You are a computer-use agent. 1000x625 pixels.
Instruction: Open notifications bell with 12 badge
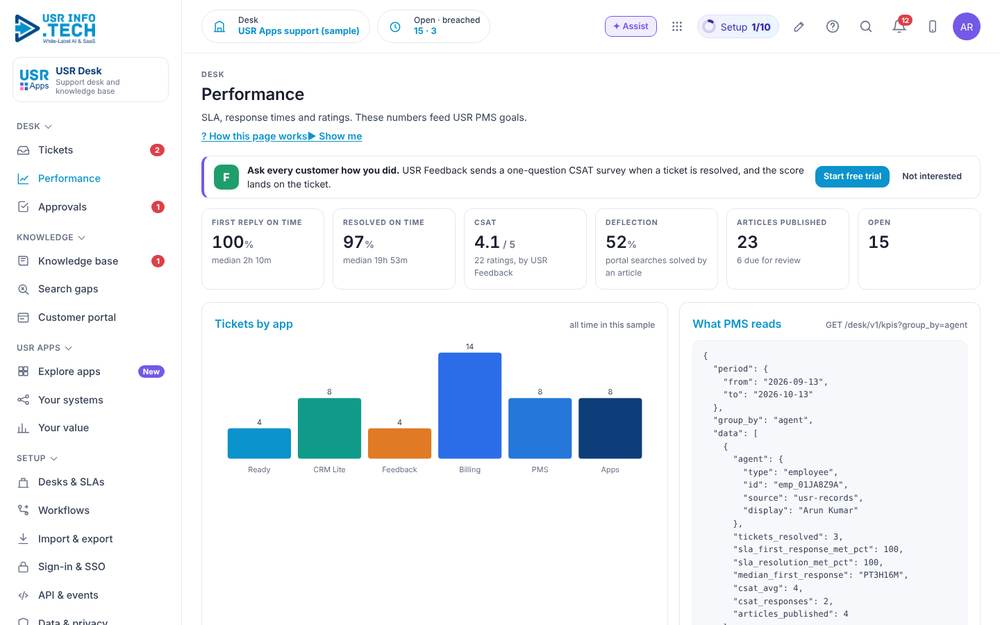pos(900,26)
